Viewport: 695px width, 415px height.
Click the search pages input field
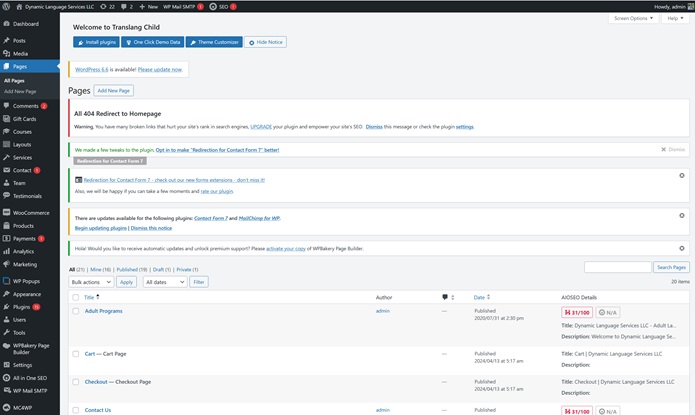(x=617, y=268)
